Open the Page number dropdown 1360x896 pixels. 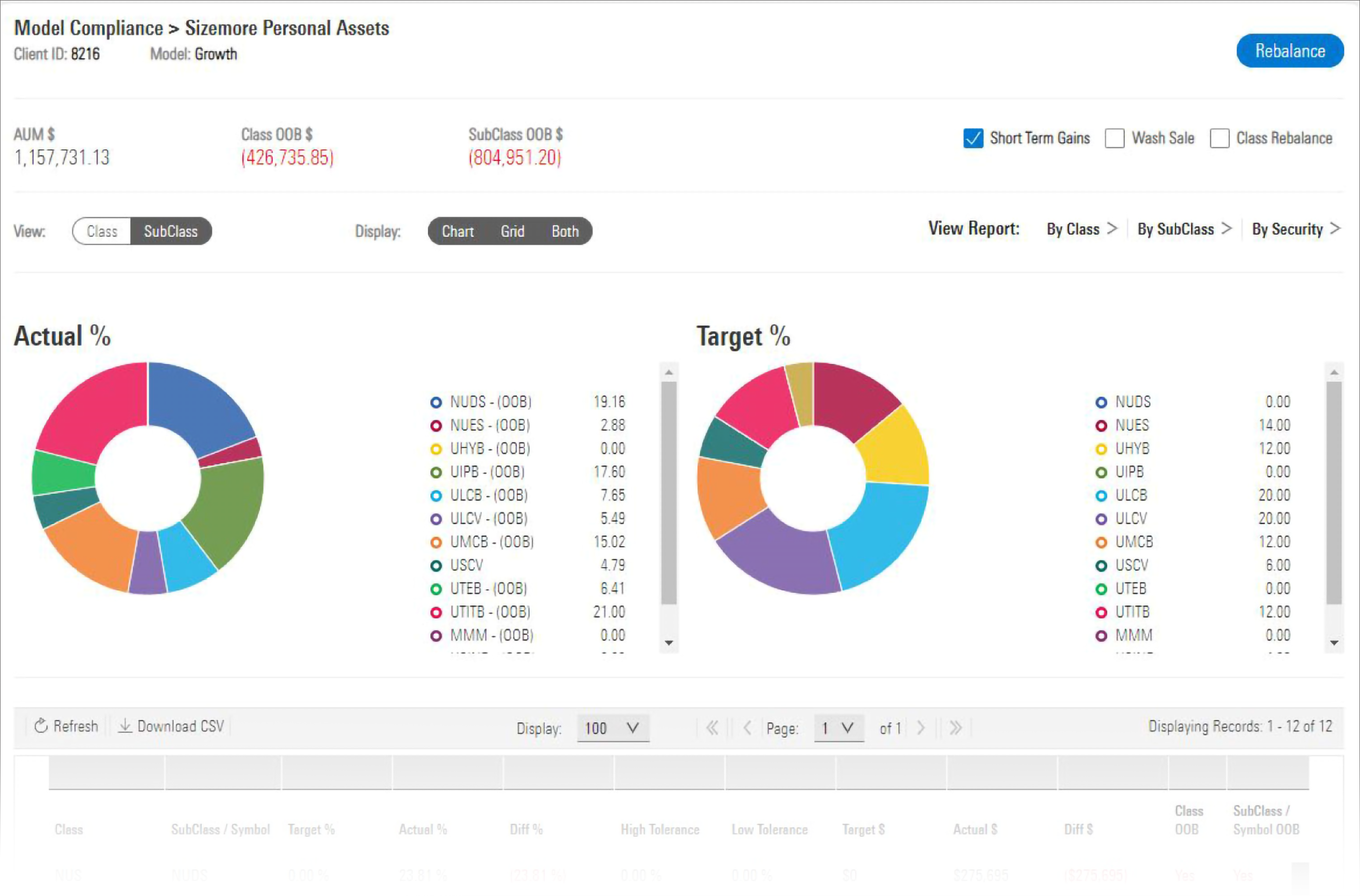(838, 728)
